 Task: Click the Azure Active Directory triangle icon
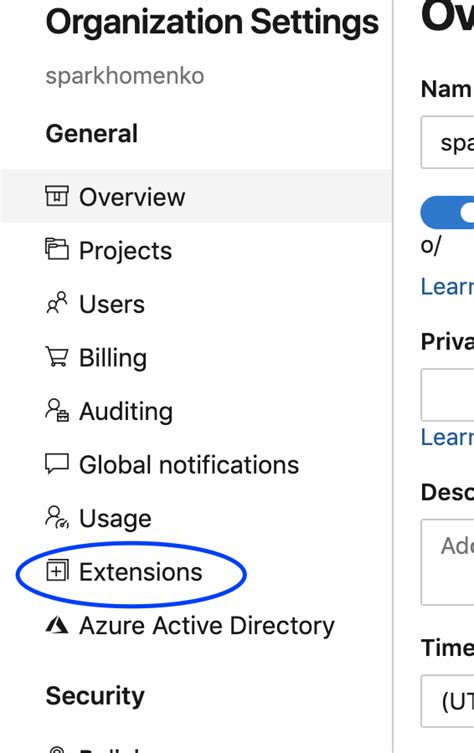click(57, 625)
